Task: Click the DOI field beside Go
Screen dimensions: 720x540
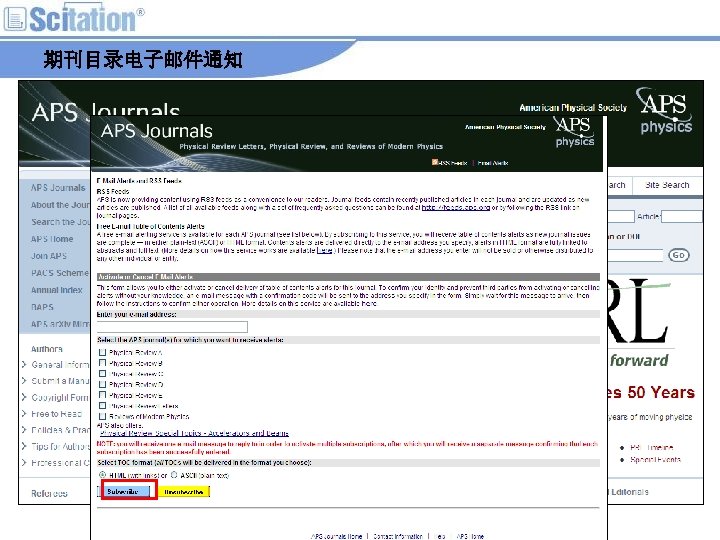Action: (x=636, y=255)
